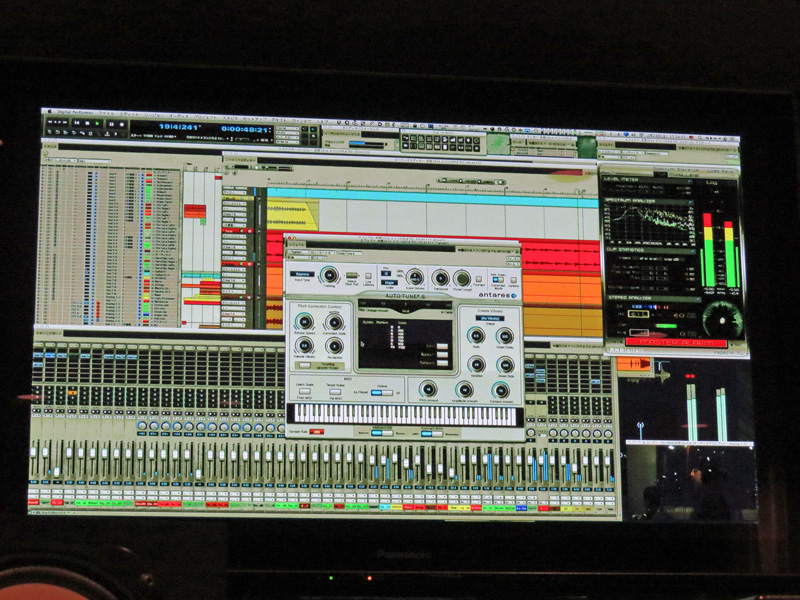Adjust the vibrato Rate knob
Viewport: 800px width, 600px height.
click(476, 336)
